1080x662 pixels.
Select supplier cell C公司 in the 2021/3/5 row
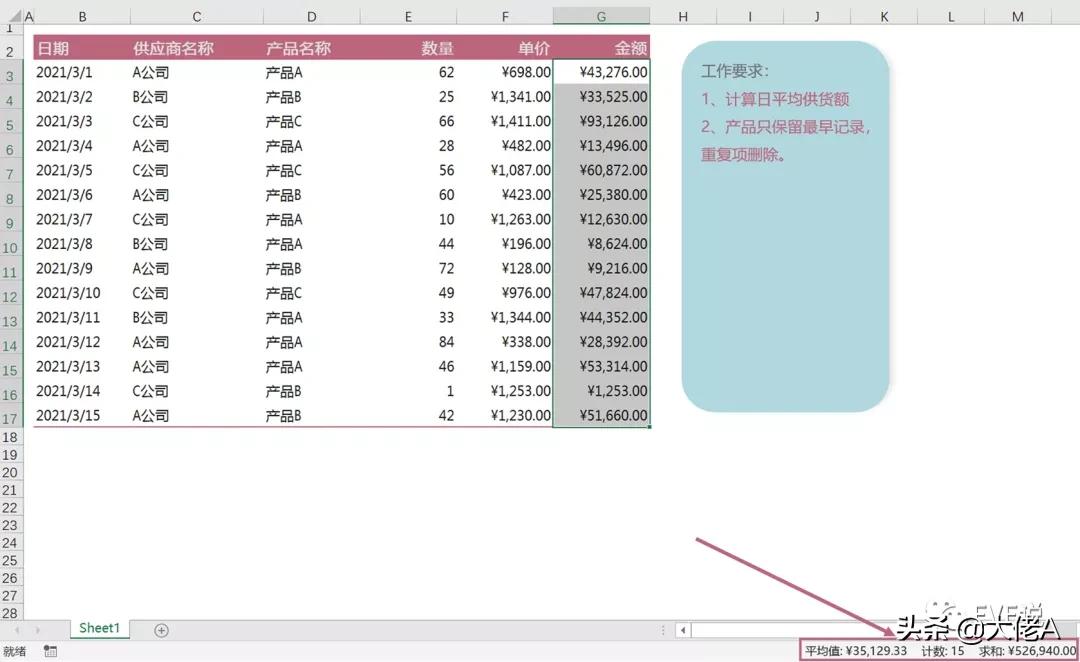coord(197,170)
